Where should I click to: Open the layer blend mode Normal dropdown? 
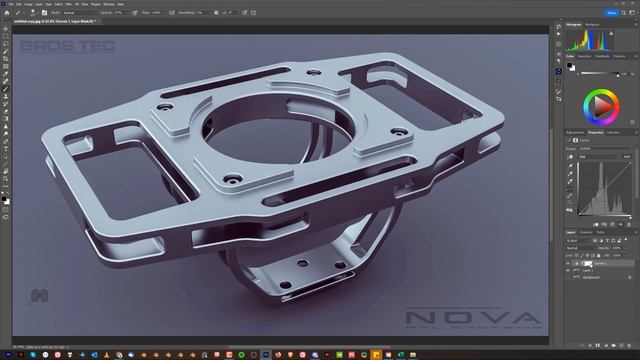(581, 248)
